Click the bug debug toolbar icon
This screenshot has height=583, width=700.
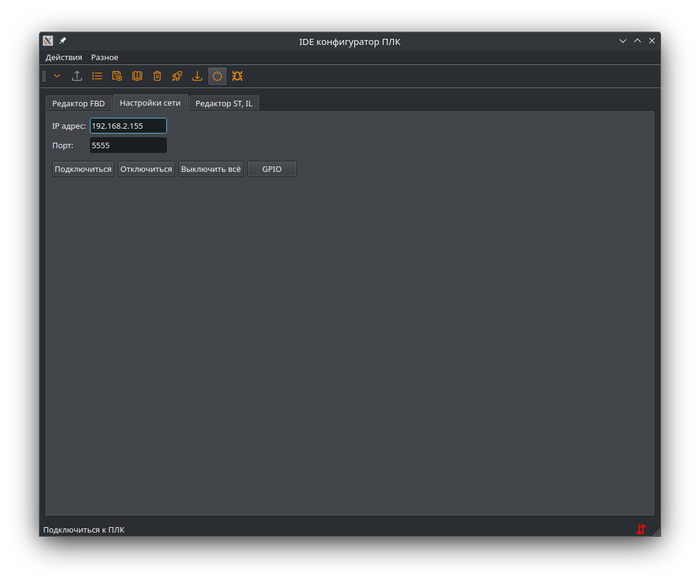pyautogui.click(x=237, y=76)
